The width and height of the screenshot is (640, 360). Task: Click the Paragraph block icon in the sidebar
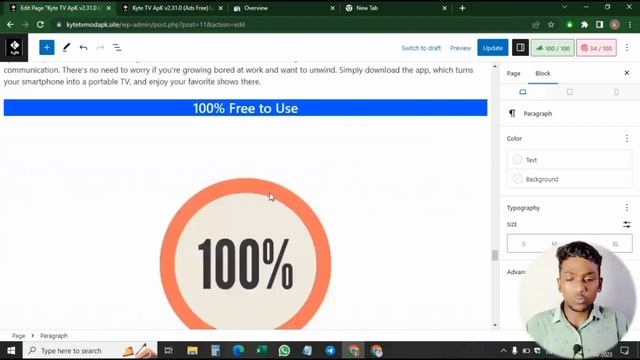coord(512,113)
